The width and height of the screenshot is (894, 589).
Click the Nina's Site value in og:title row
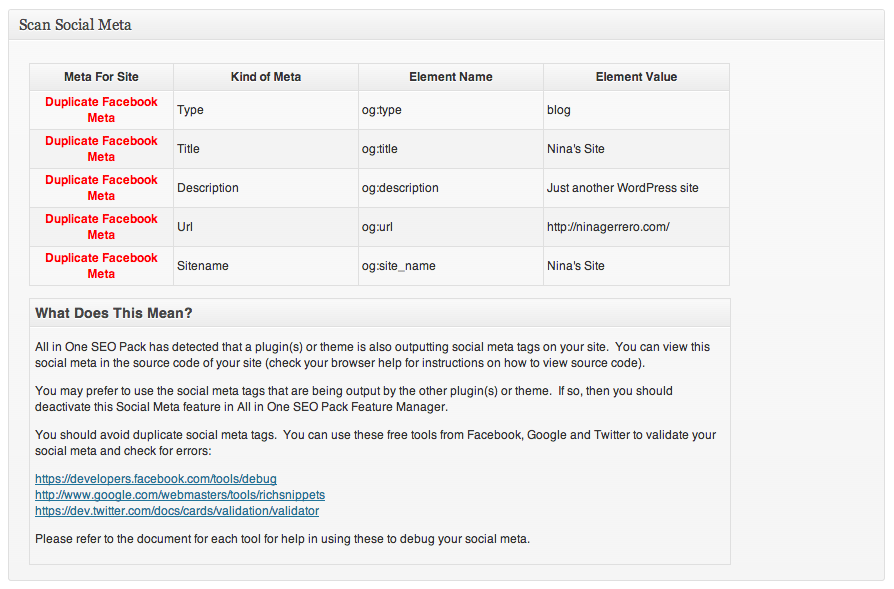tap(636, 149)
